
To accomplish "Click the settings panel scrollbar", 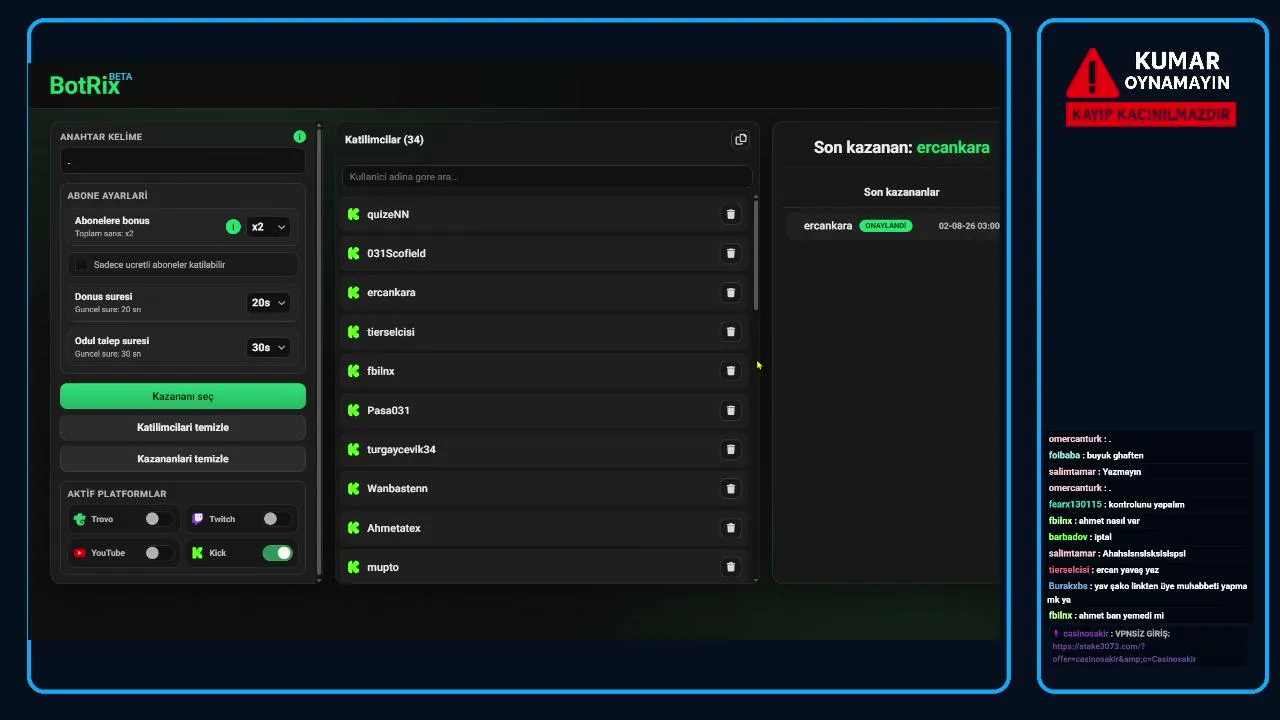I will click(319, 350).
